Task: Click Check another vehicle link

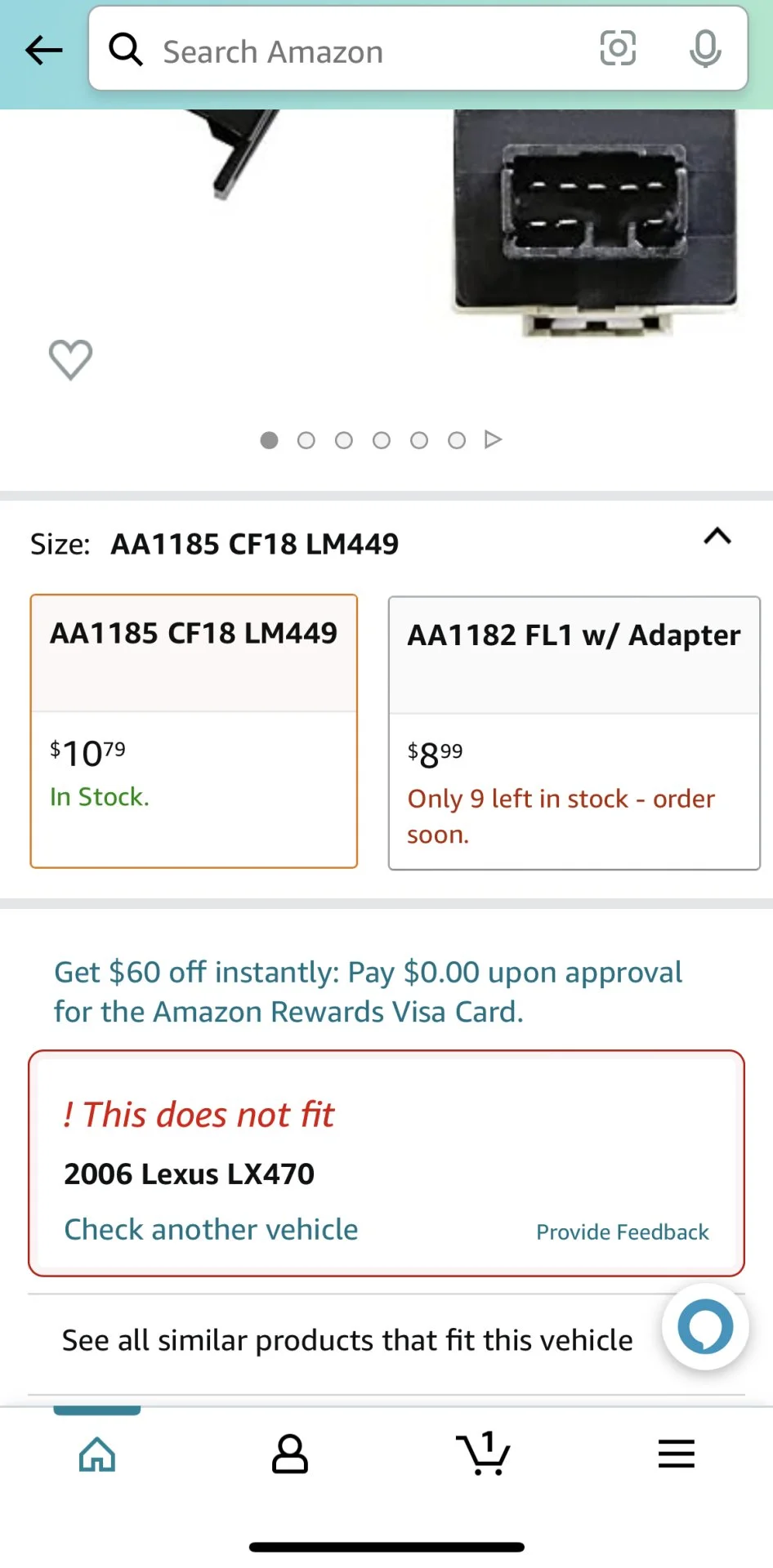Action: point(211,1229)
